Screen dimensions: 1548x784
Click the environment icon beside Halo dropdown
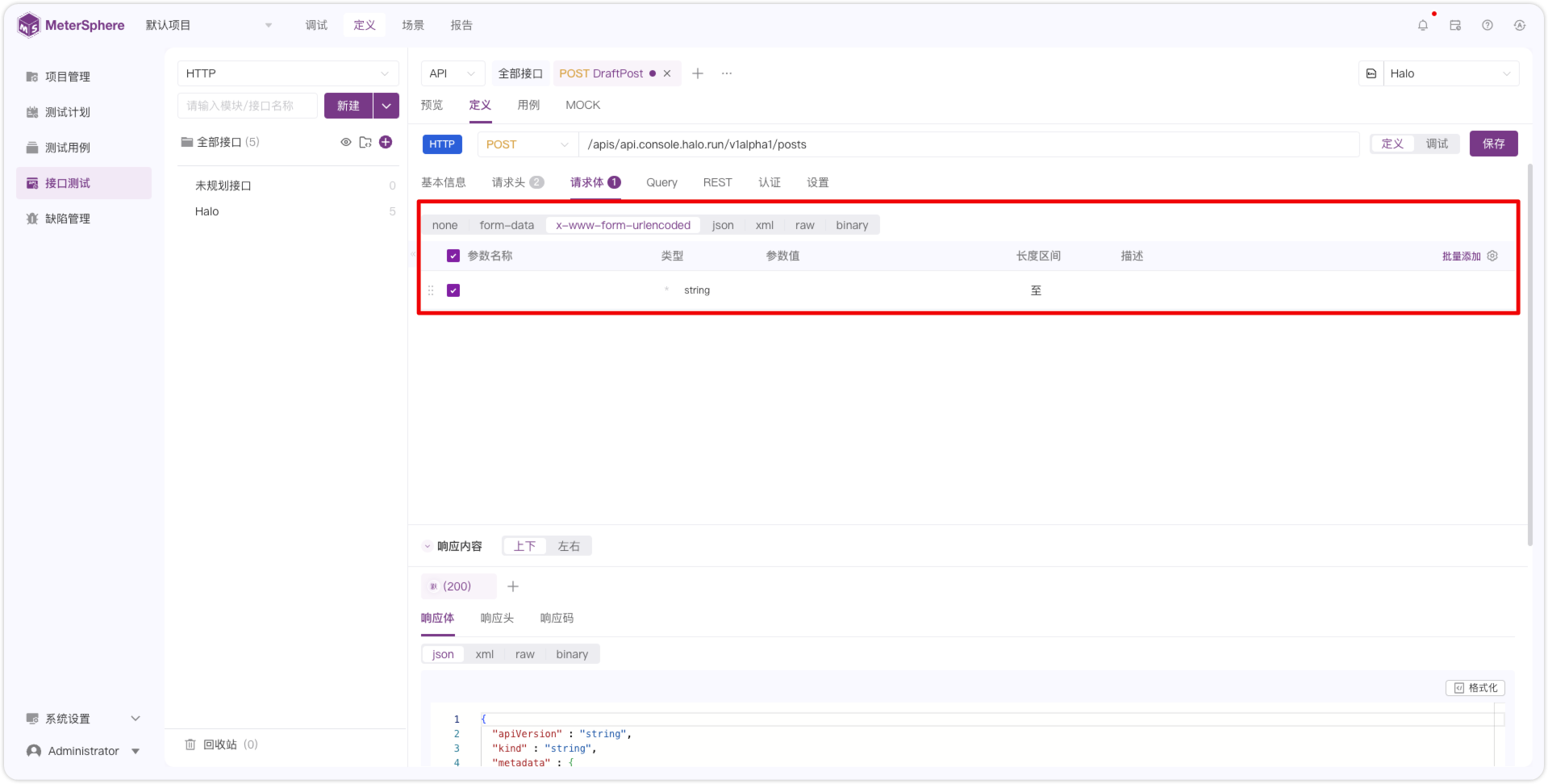coord(1371,73)
